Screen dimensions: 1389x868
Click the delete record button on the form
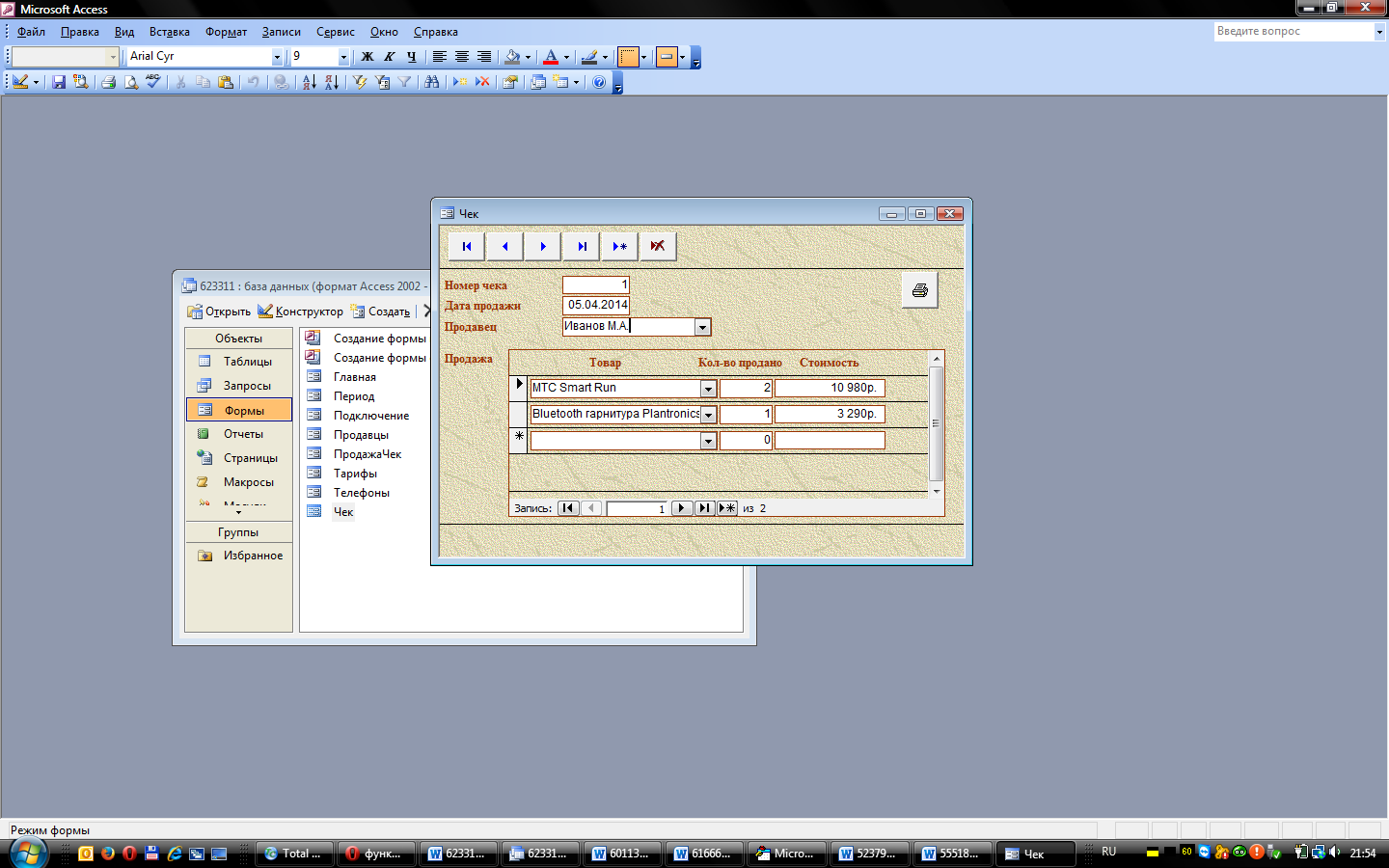[657, 247]
